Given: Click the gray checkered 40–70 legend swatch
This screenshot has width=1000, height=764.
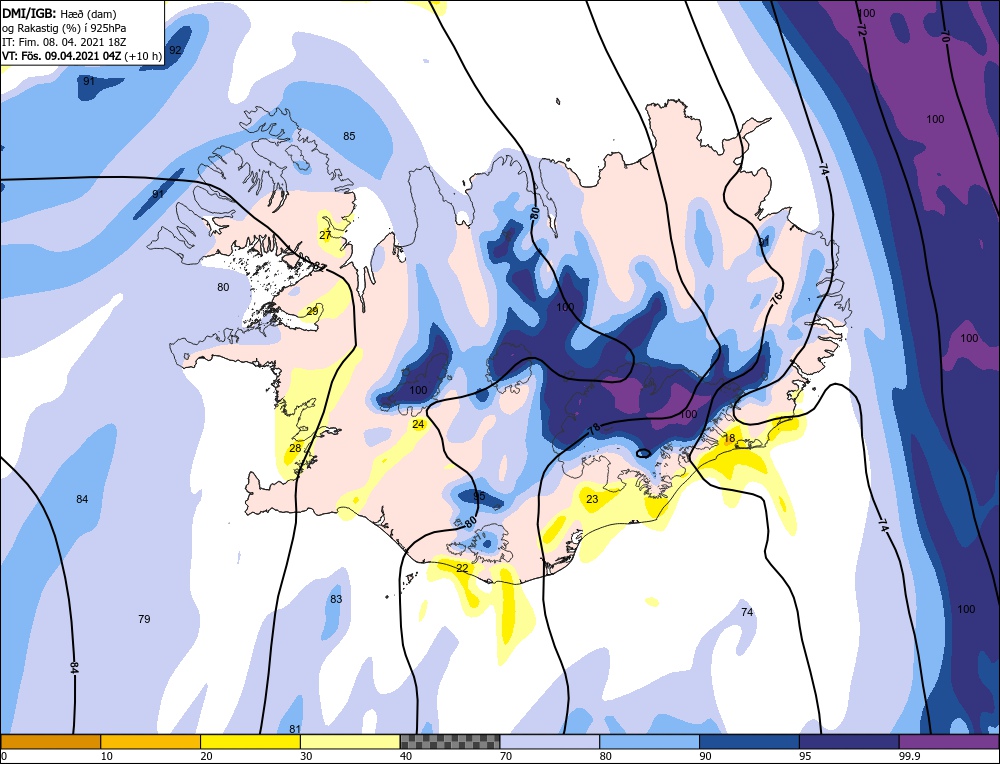Looking at the screenshot, I should coord(450,742).
